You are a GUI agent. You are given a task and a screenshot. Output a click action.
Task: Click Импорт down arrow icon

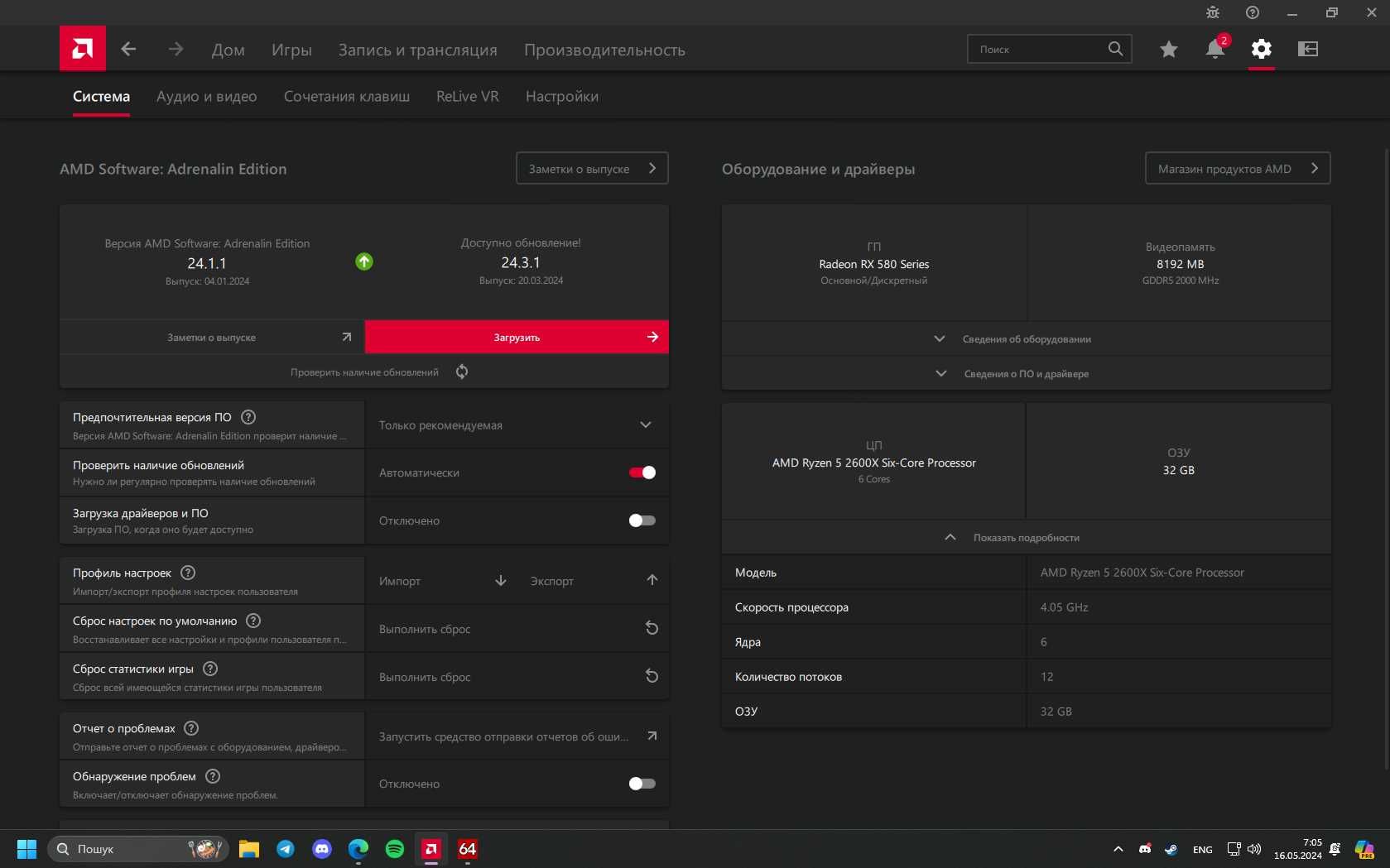click(x=501, y=580)
